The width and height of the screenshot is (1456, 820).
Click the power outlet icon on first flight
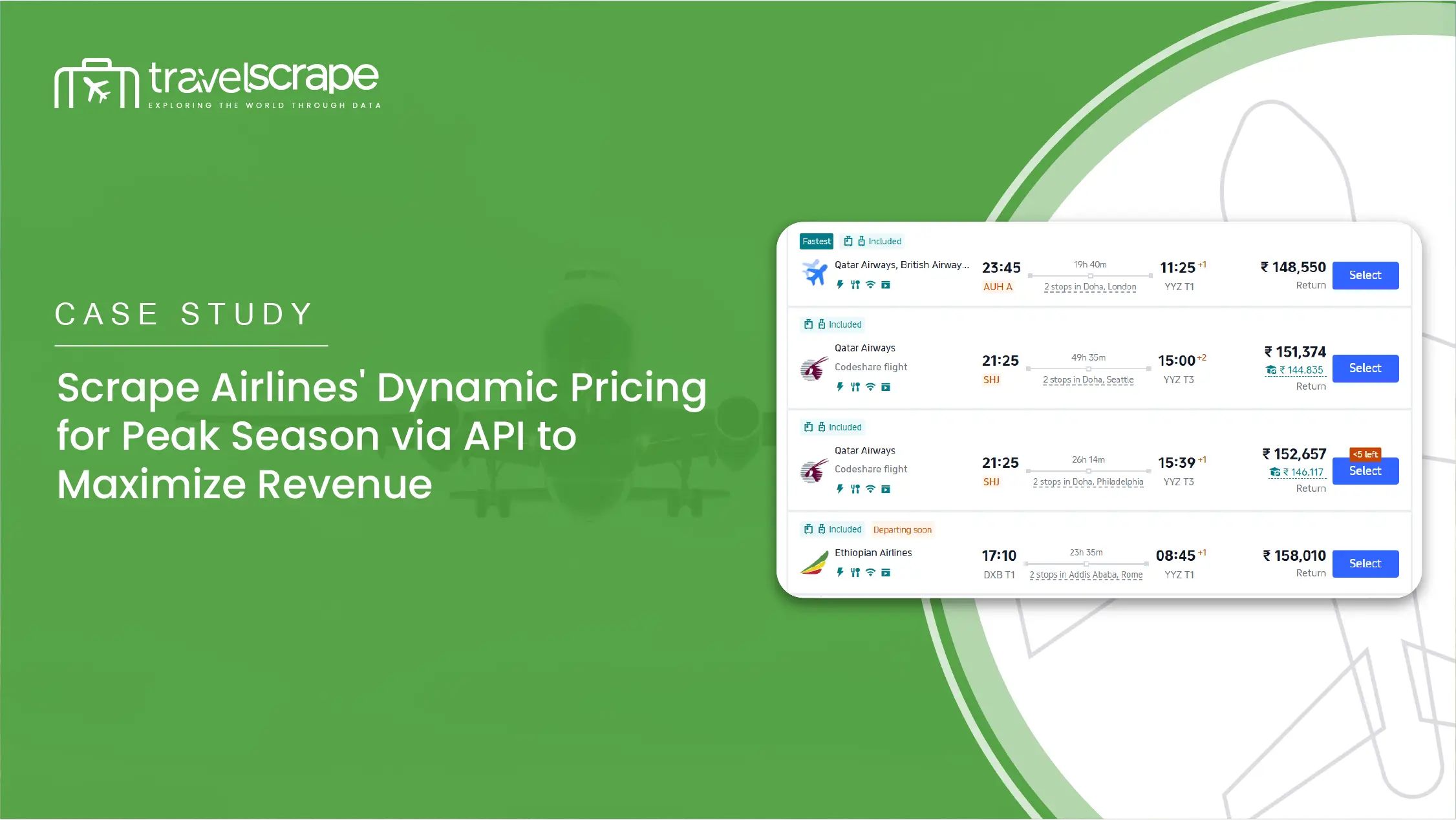(x=840, y=285)
